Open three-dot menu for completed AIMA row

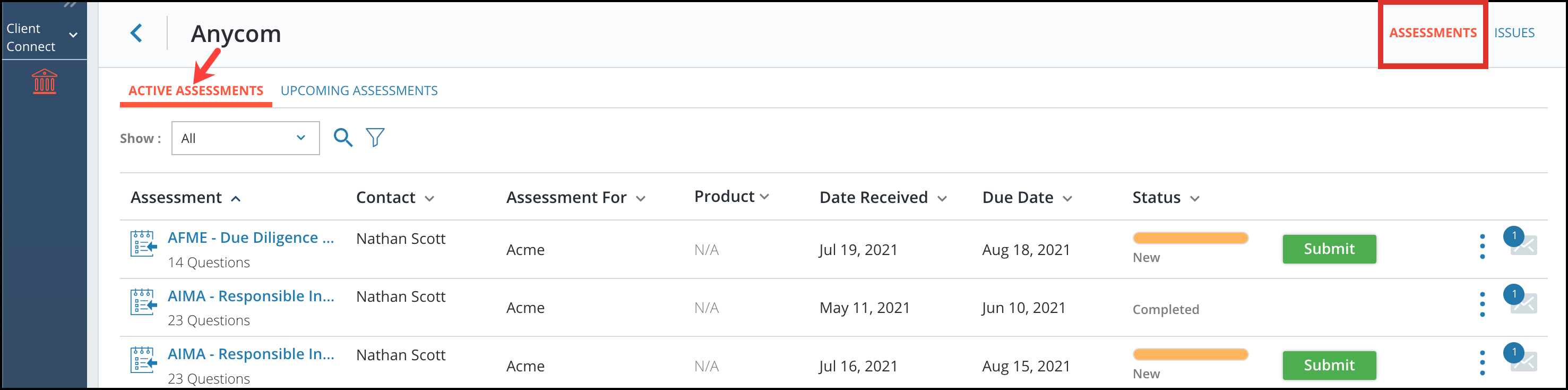coord(1482,304)
